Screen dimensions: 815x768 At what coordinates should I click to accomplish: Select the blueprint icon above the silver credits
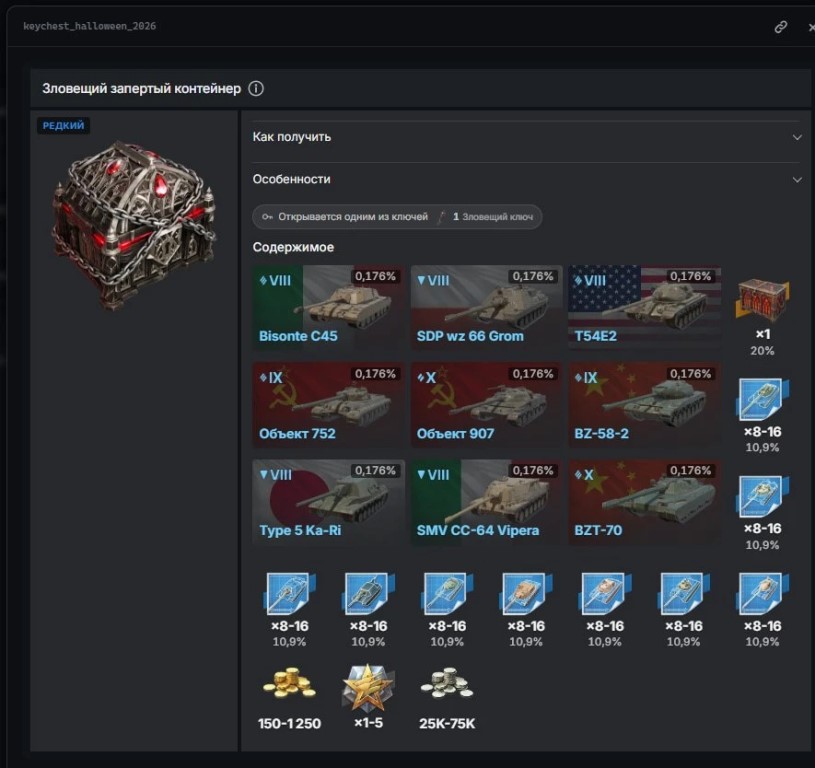coord(447,593)
